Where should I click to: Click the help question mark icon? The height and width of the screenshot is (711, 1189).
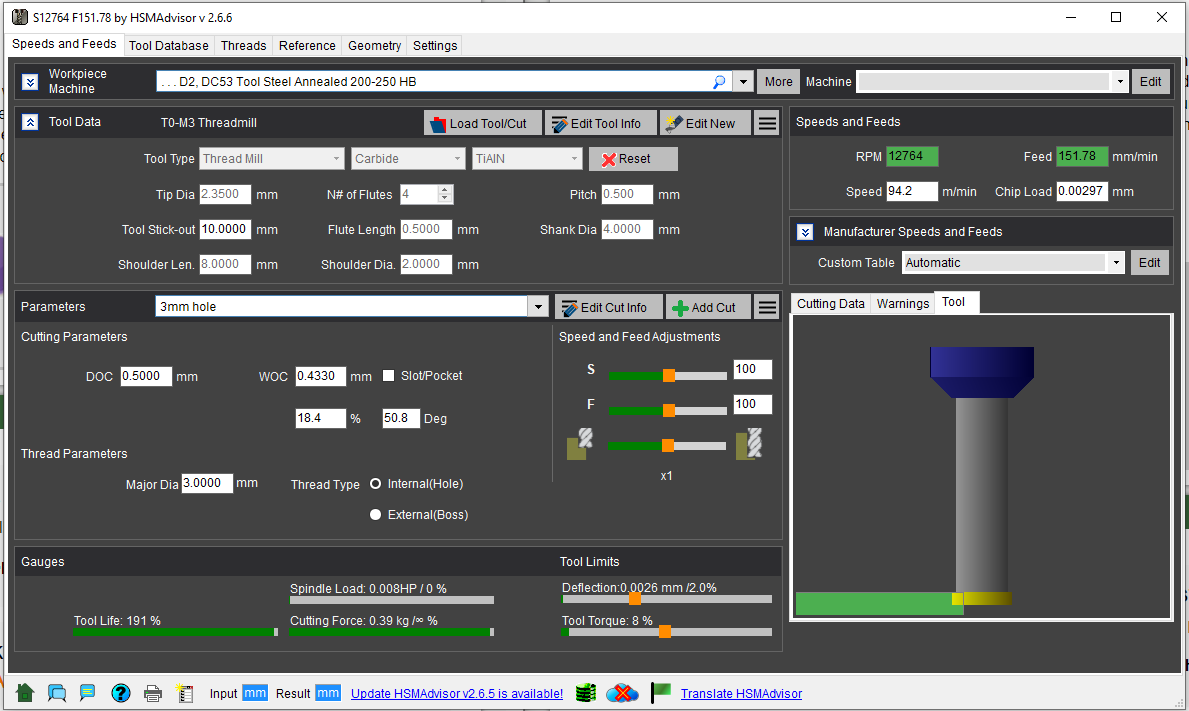click(121, 693)
